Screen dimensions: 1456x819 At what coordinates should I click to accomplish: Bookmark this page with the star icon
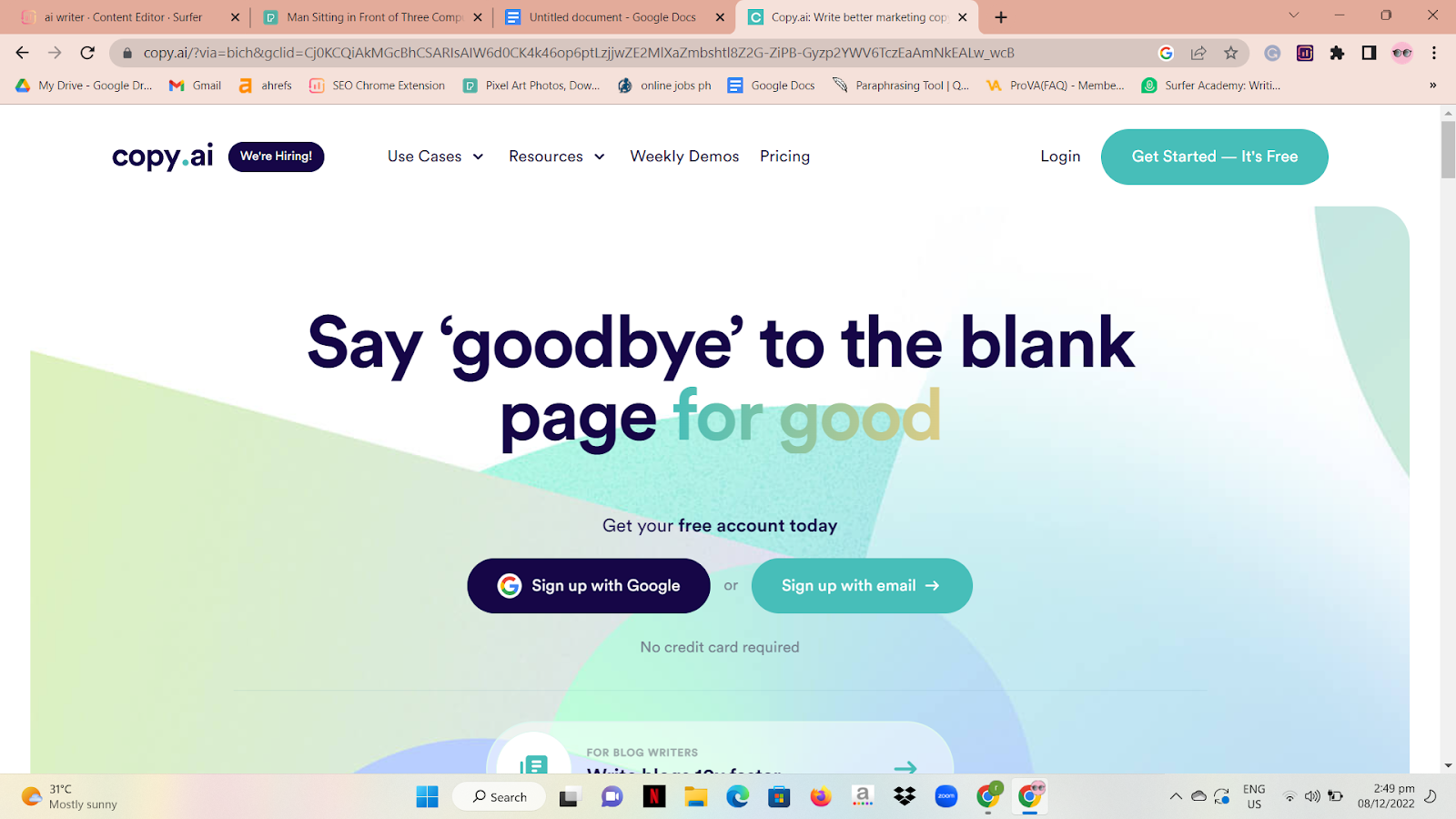tap(1231, 53)
